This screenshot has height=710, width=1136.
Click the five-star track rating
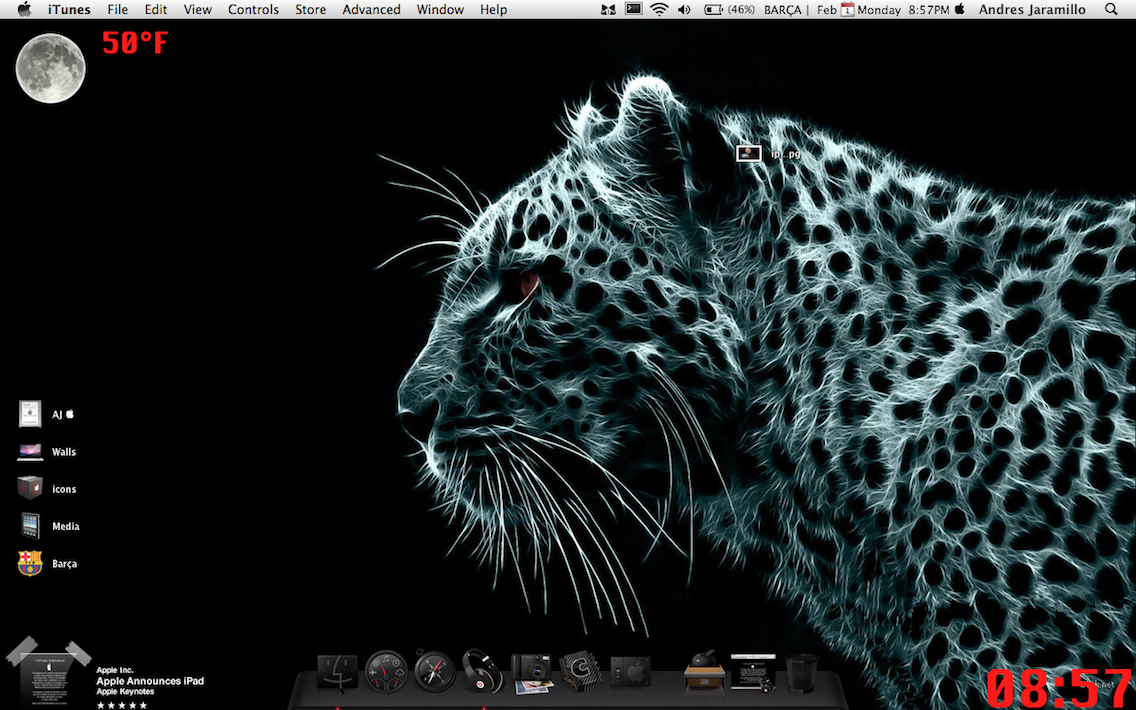click(x=122, y=705)
